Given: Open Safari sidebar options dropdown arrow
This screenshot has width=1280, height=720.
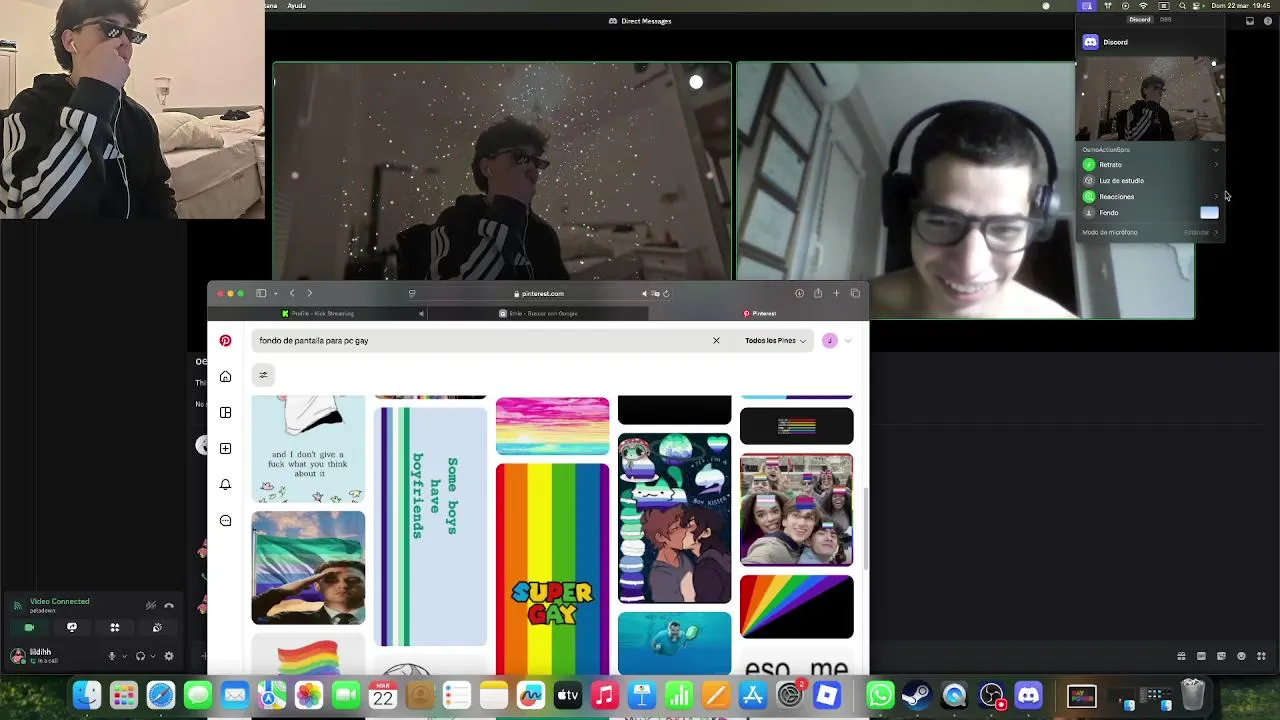Looking at the screenshot, I should click(275, 293).
